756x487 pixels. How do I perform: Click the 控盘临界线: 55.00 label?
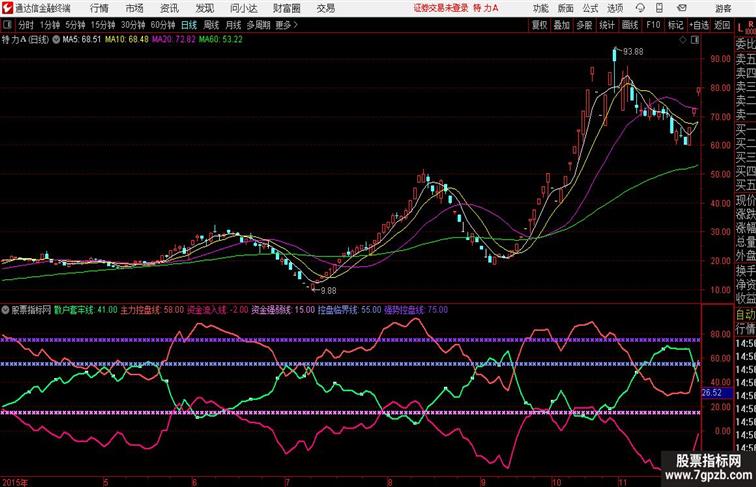349,310
